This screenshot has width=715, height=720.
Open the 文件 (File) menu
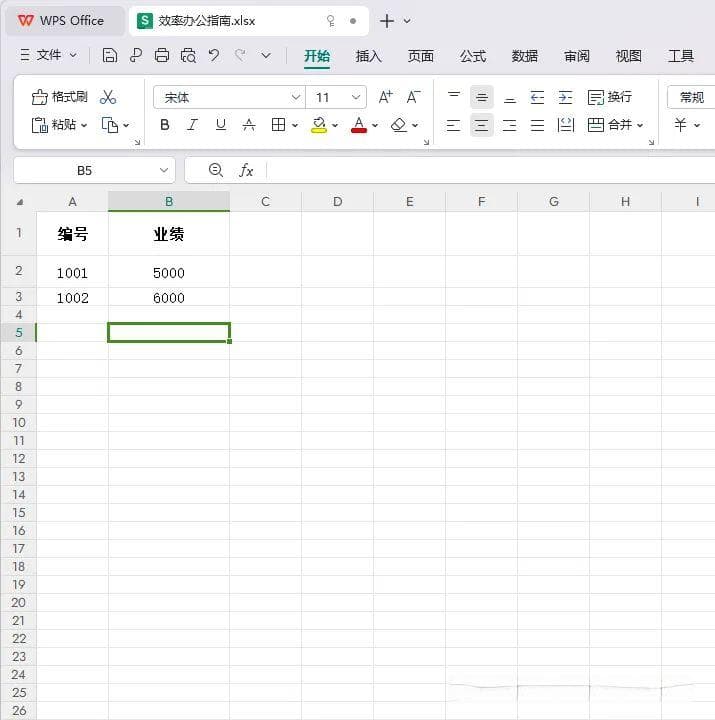click(x=48, y=56)
